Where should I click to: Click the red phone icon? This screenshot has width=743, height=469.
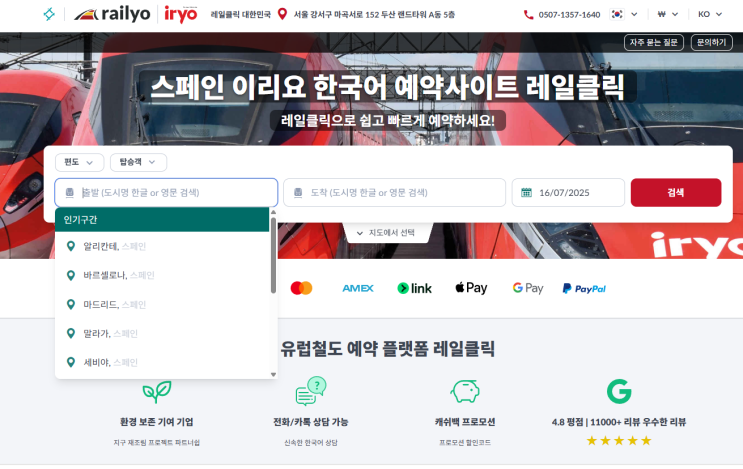coord(528,15)
